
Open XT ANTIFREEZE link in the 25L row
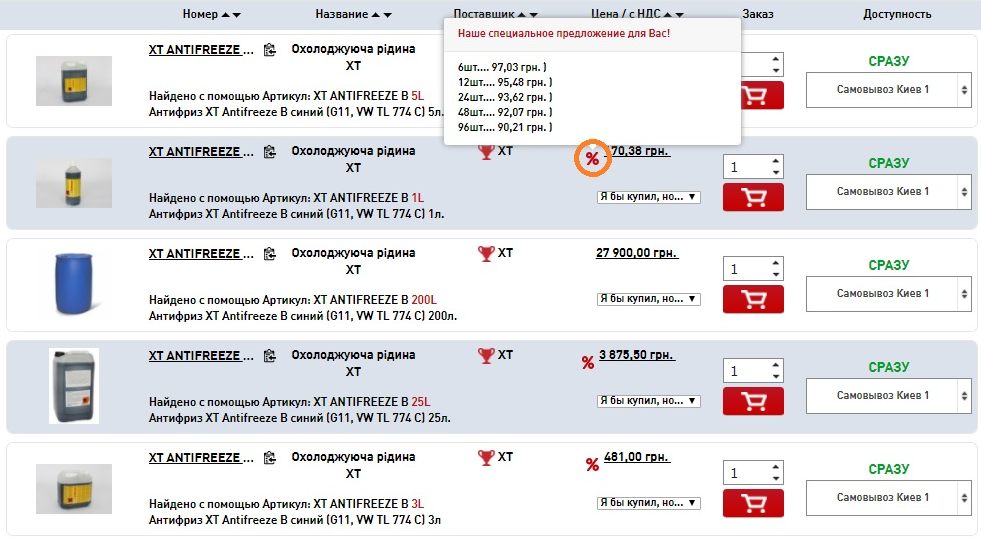pos(195,356)
